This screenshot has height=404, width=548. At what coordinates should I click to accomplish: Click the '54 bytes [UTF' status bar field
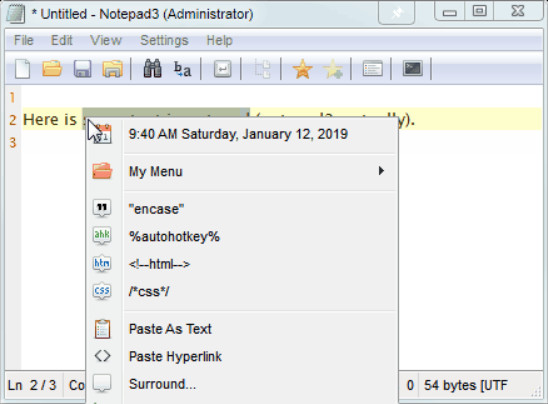tap(466, 385)
